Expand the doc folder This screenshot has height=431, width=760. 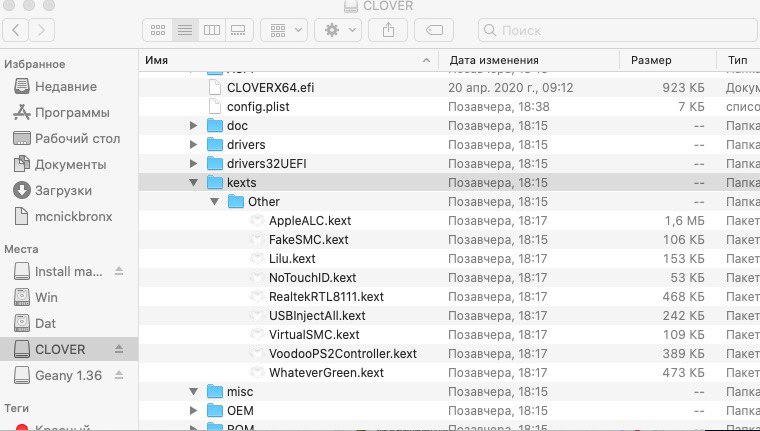(194, 126)
